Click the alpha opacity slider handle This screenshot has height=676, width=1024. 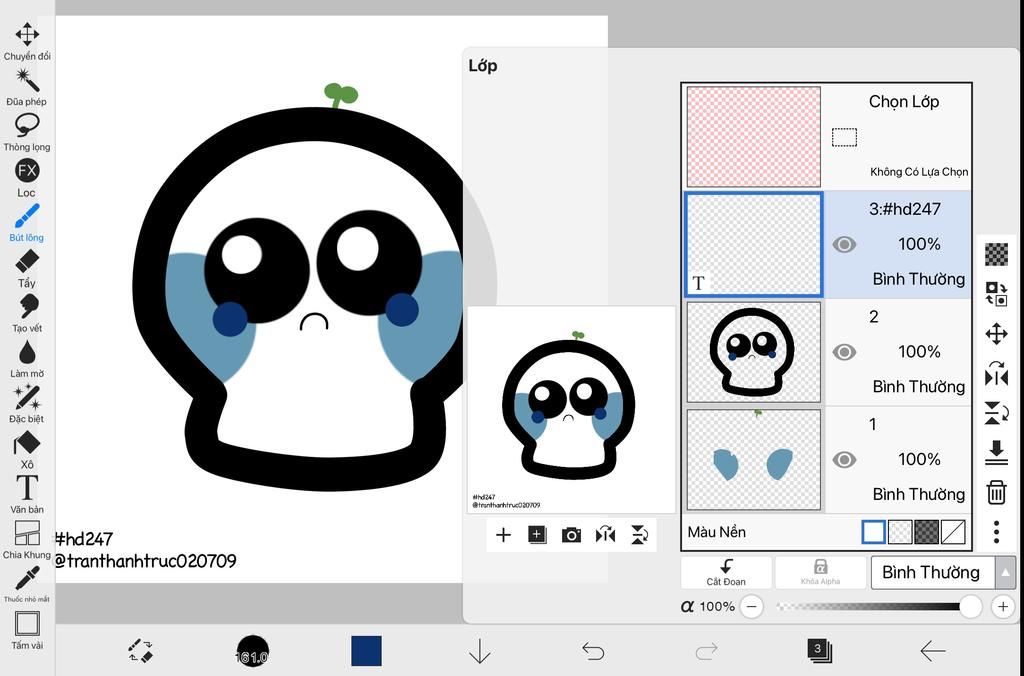970,607
